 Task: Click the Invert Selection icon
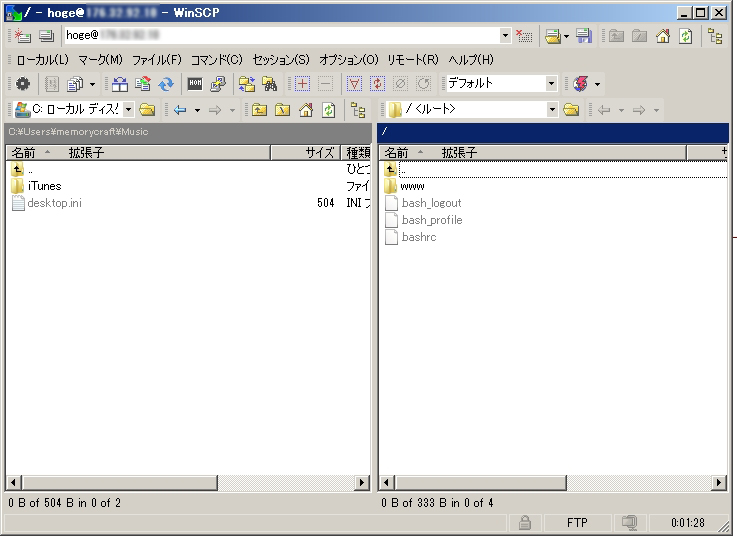coord(377,84)
